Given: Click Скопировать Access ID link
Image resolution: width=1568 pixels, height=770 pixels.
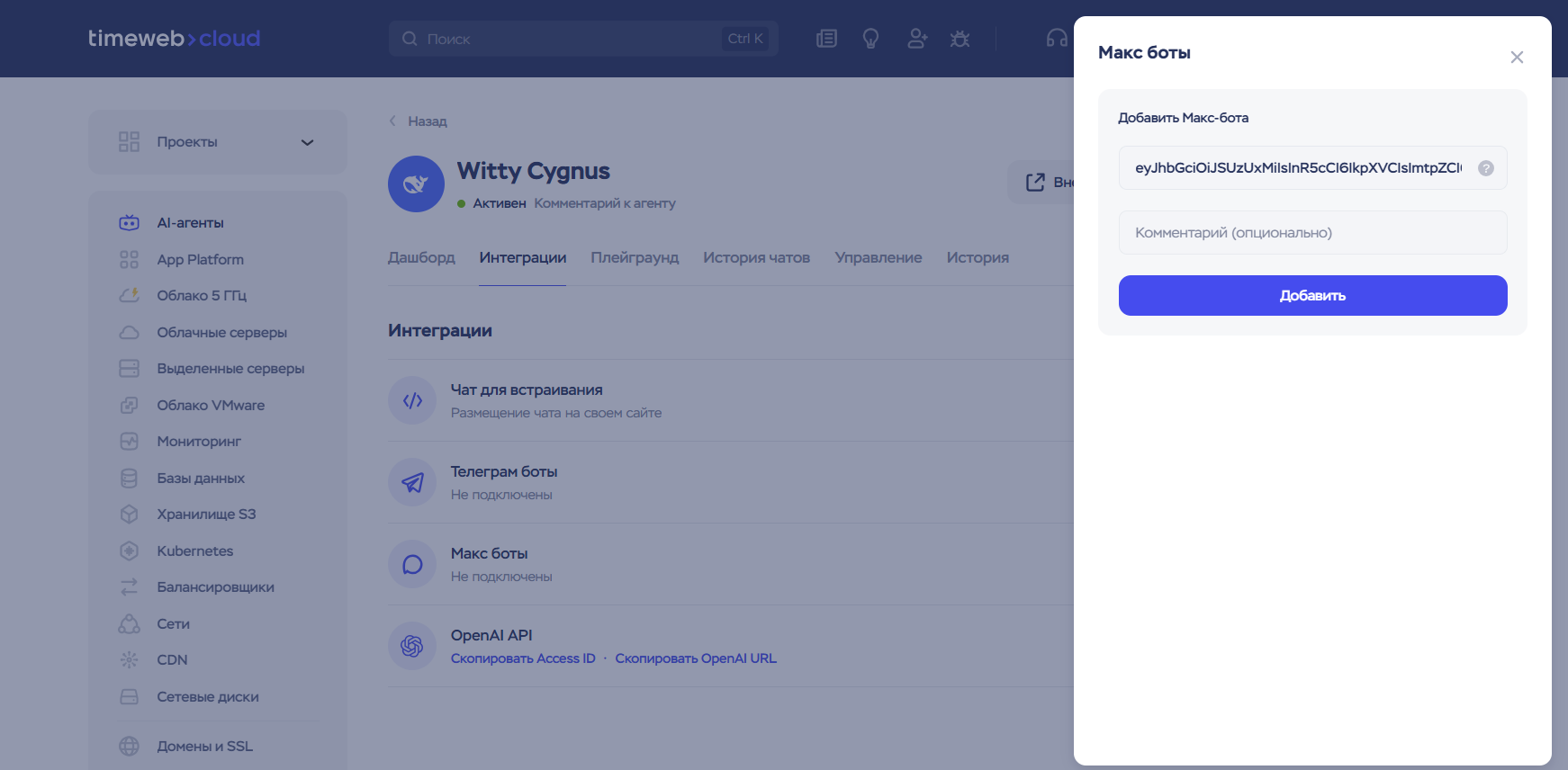Looking at the screenshot, I should [x=523, y=658].
